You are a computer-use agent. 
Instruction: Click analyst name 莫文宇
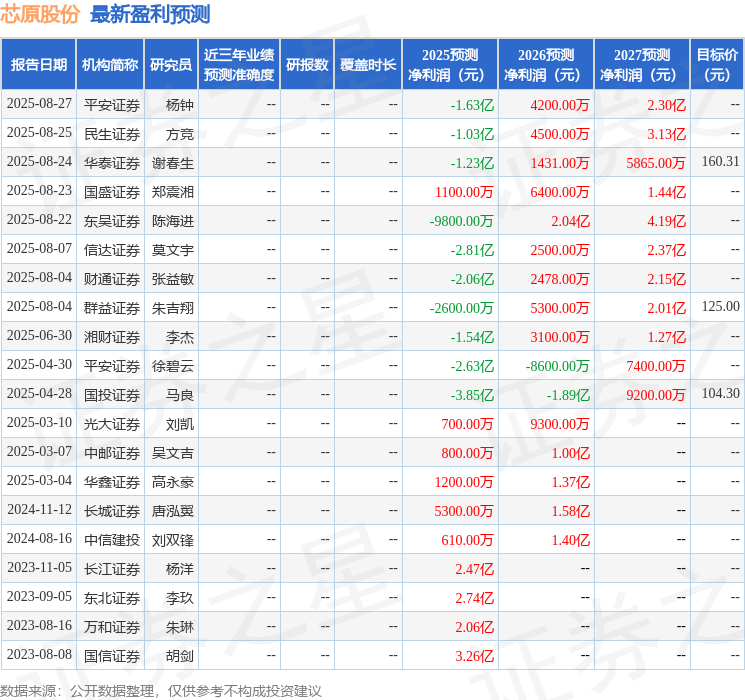172,250
